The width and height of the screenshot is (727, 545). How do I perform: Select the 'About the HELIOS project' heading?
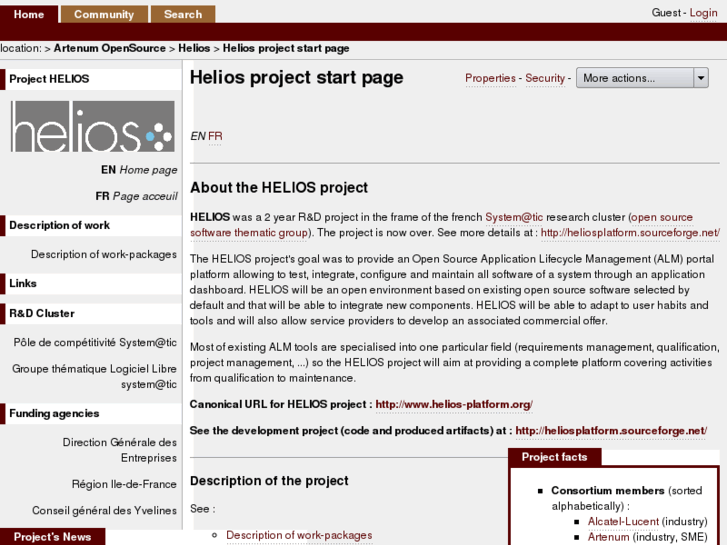click(279, 188)
